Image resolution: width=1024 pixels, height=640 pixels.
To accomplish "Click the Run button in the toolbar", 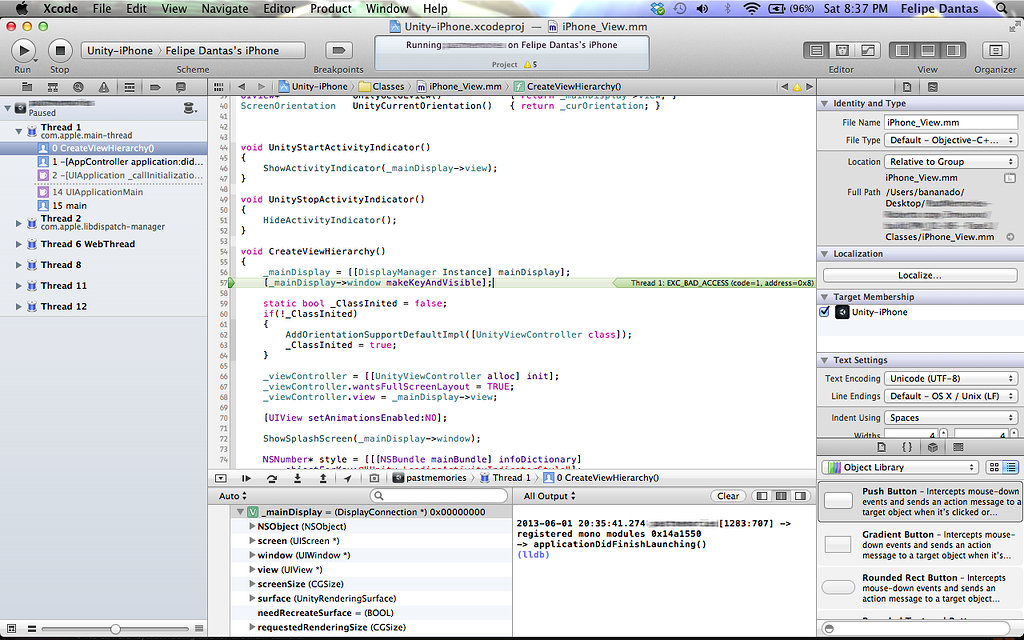I will (23, 50).
